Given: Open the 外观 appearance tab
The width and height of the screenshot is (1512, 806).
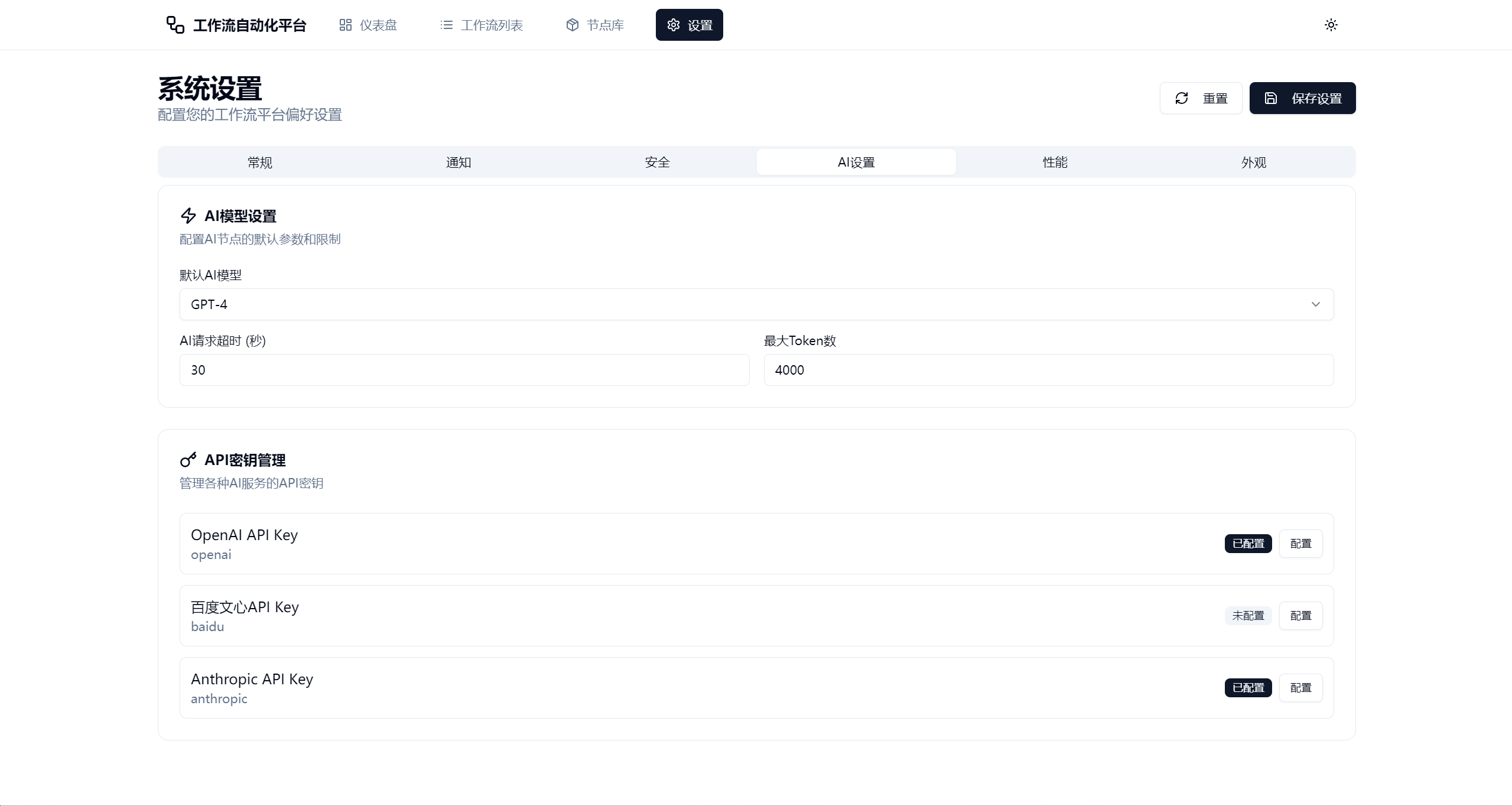Looking at the screenshot, I should tap(1253, 162).
